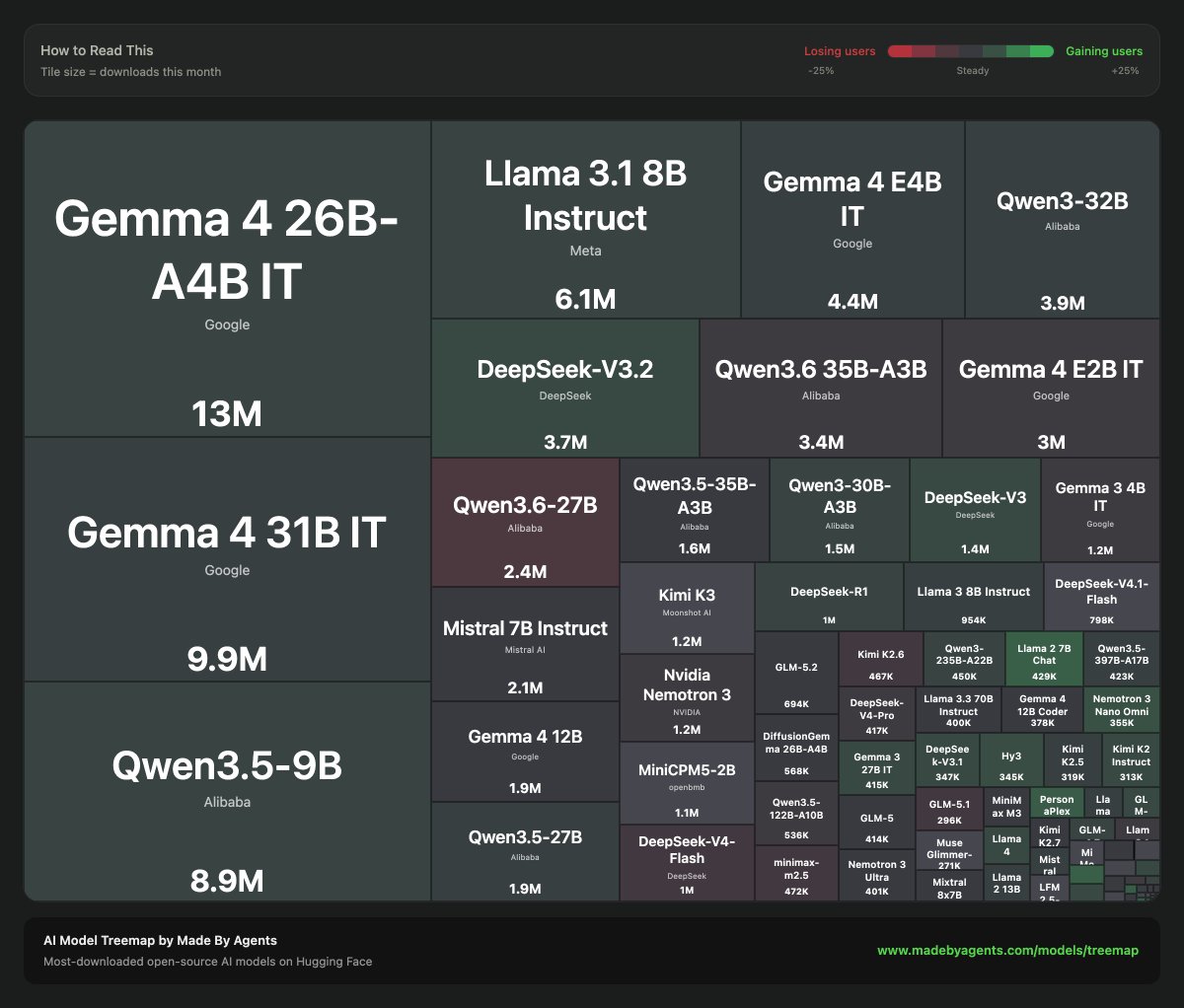Viewport: 1184px width, 1008px height.
Task: Click the Nemotron 3 Ultra tile
Action: click(876, 875)
